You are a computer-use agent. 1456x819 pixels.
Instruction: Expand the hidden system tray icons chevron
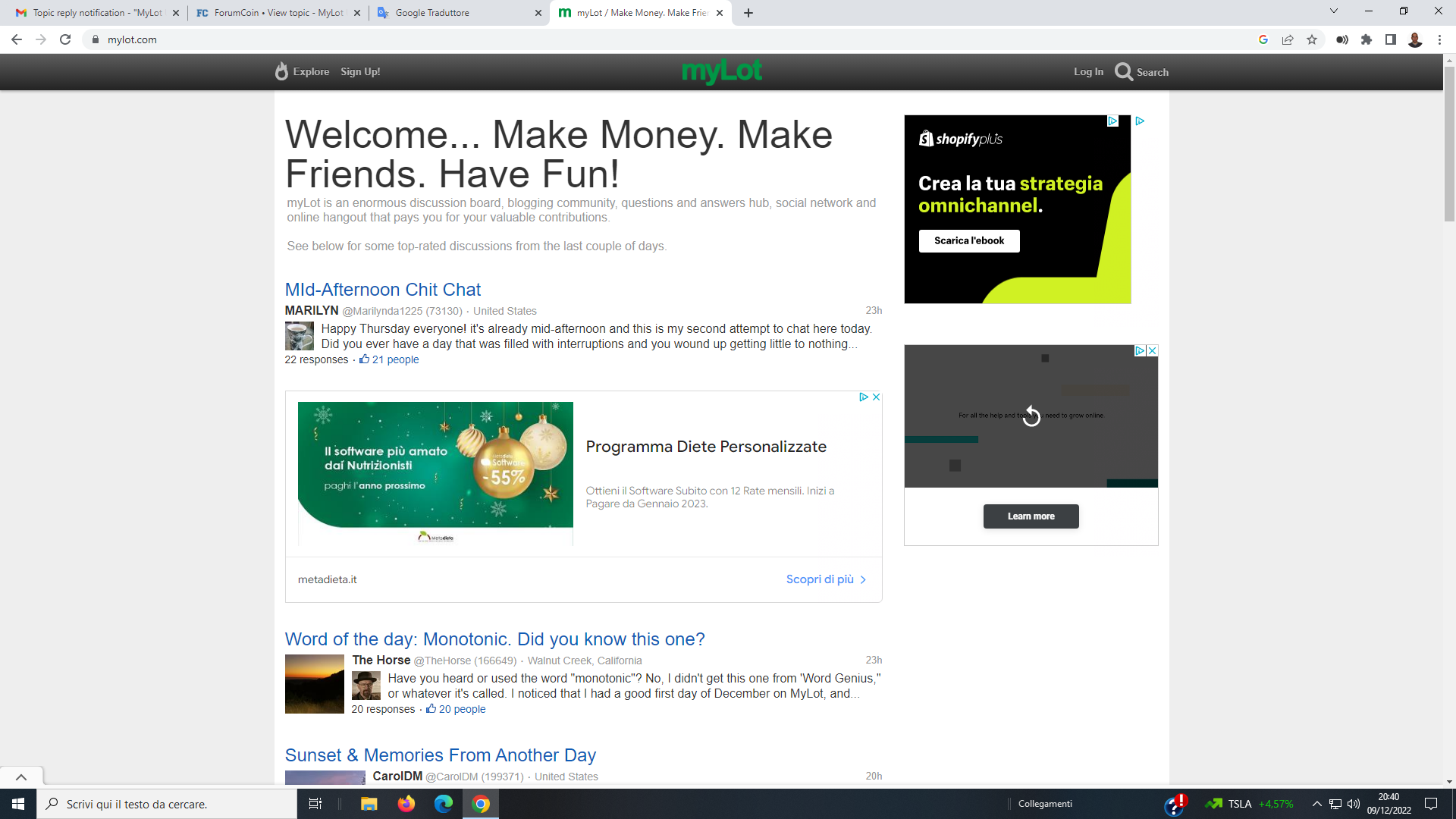(1317, 804)
